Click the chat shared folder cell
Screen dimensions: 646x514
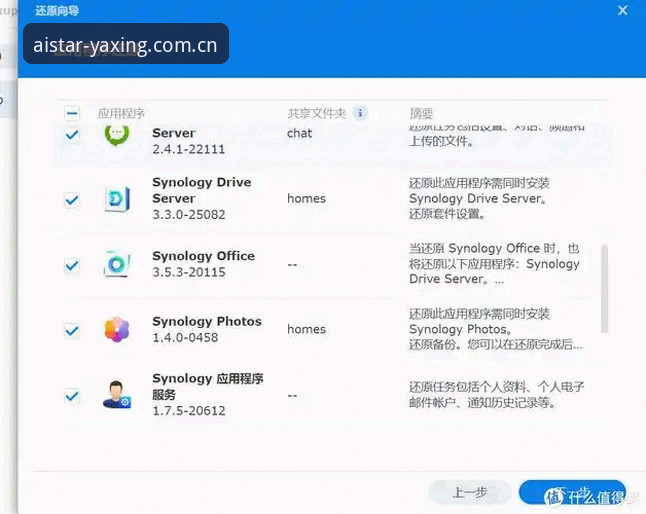point(300,133)
